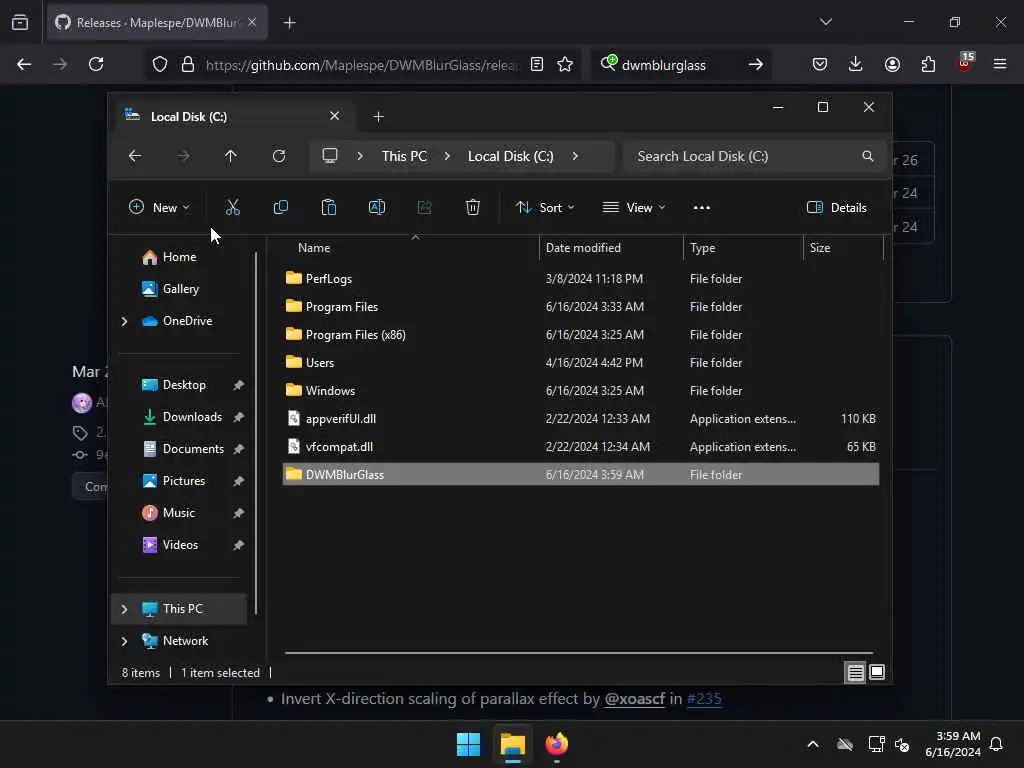Image resolution: width=1024 pixels, height=768 pixels.
Task: Open Firefox Extensions puzzle icon
Action: pyautogui.click(x=928, y=64)
